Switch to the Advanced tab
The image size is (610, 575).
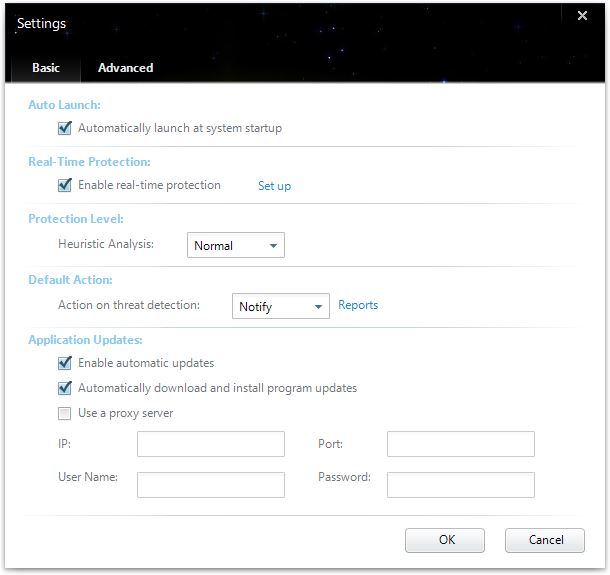[125, 68]
